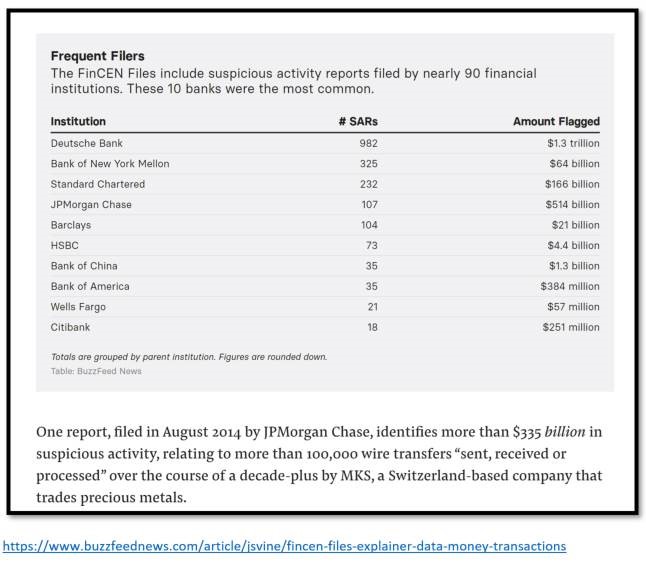Select JPMorgan Chase in the table
The height and width of the screenshot is (564, 646).
tap(91, 205)
